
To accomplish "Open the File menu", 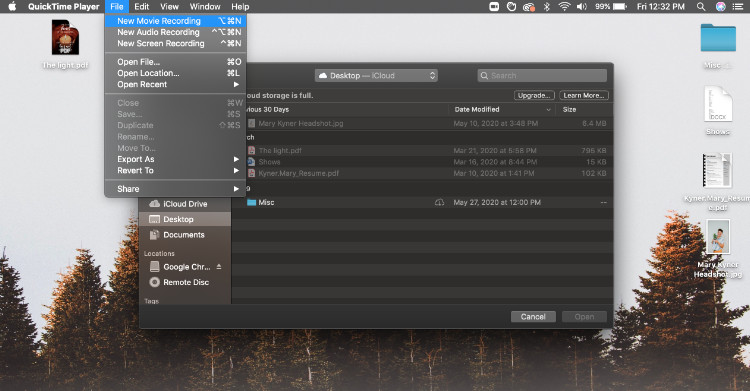I will (x=117, y=7).
